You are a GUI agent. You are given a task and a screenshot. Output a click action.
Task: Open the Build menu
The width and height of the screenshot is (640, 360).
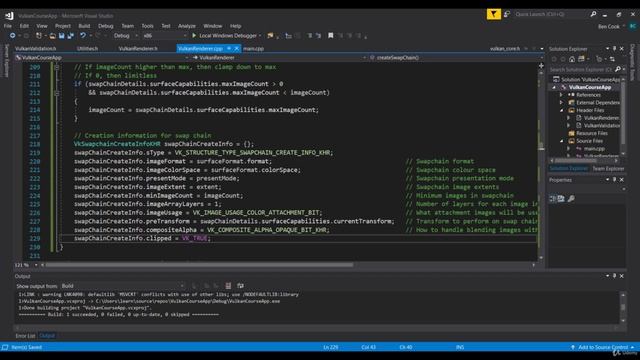(x=84, y=26)
